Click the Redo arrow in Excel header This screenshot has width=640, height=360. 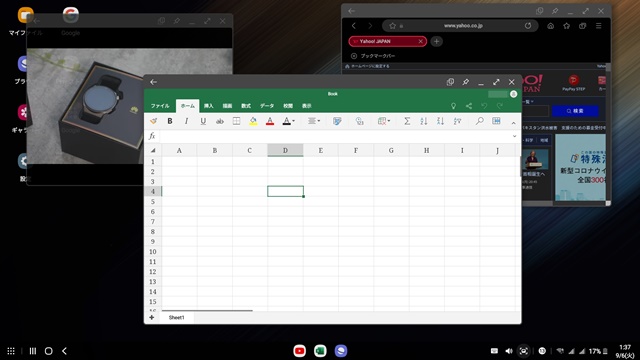pos(500,106)
